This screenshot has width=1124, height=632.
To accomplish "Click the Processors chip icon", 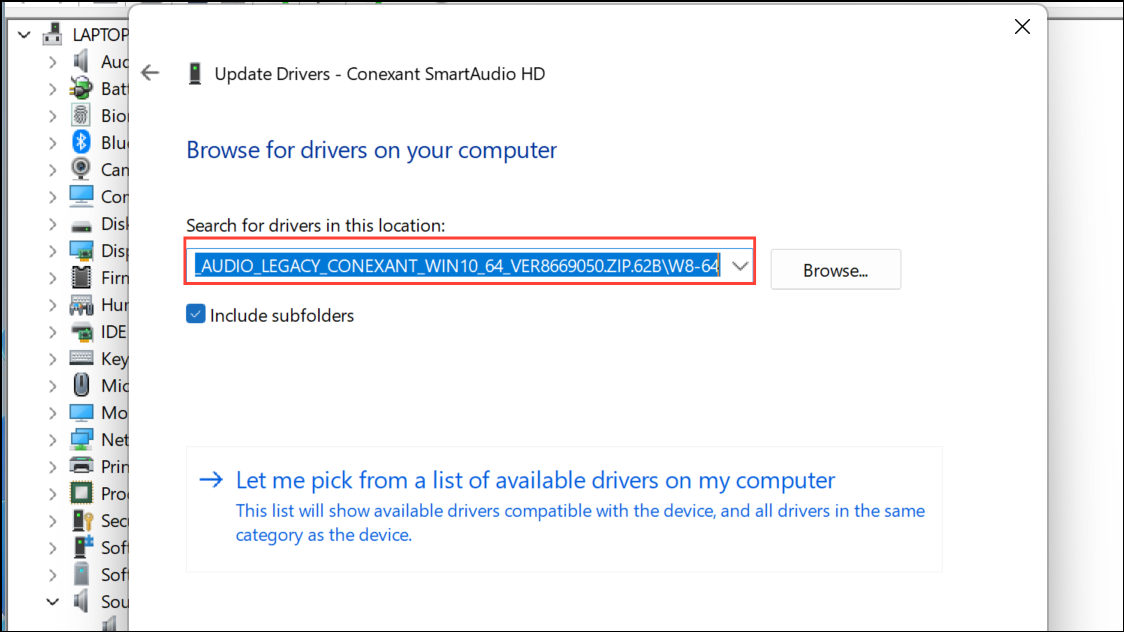I will [x=81, y=494].
